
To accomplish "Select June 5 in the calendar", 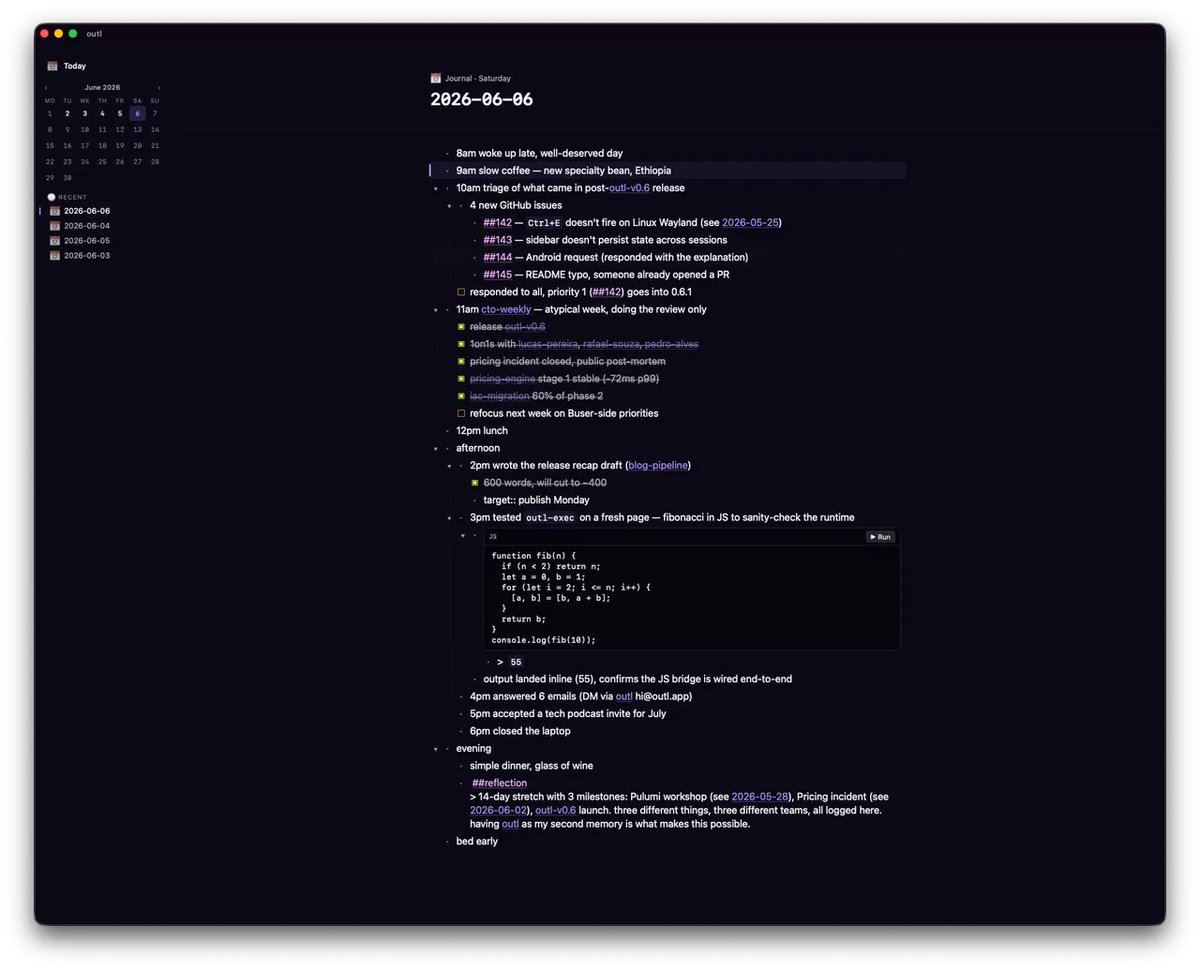I will pyautogui.click(x=120, y=113).
